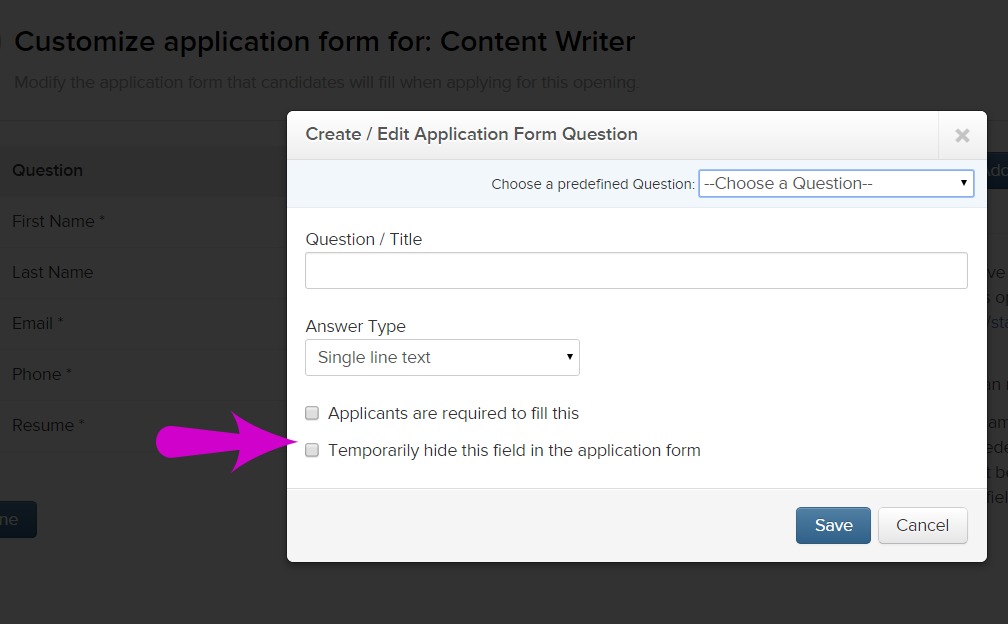Click the dialog title Create / Edit Application Form Question
This screenshot has width=1008, height=624.
pyautogui.click(x=471, y=134)
